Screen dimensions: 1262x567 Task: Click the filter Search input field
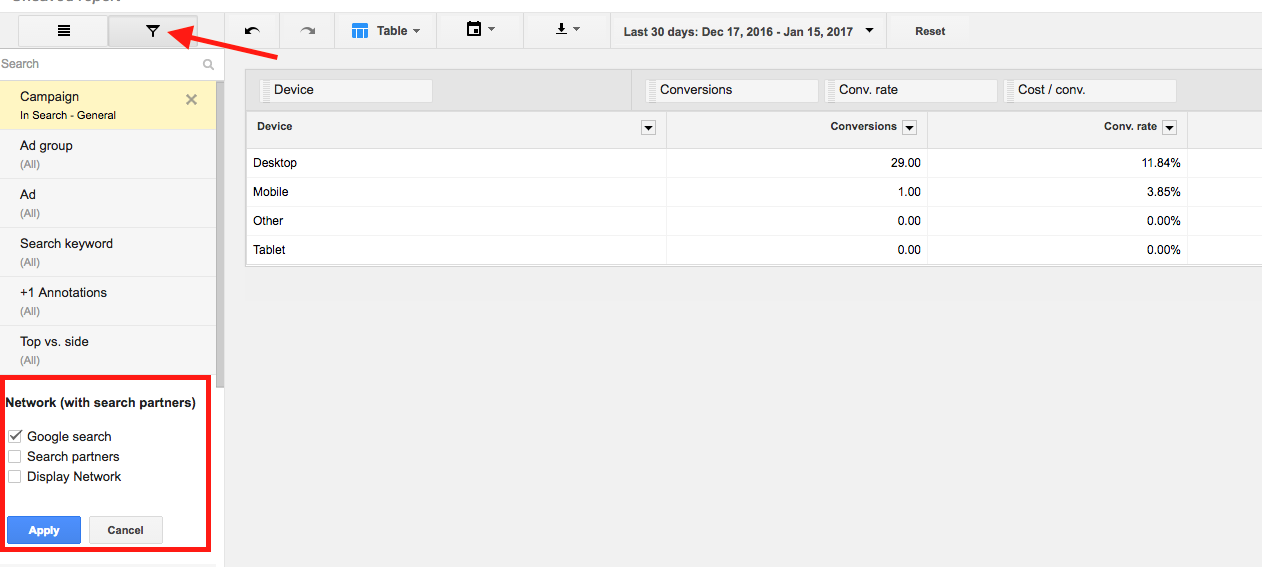98,64
